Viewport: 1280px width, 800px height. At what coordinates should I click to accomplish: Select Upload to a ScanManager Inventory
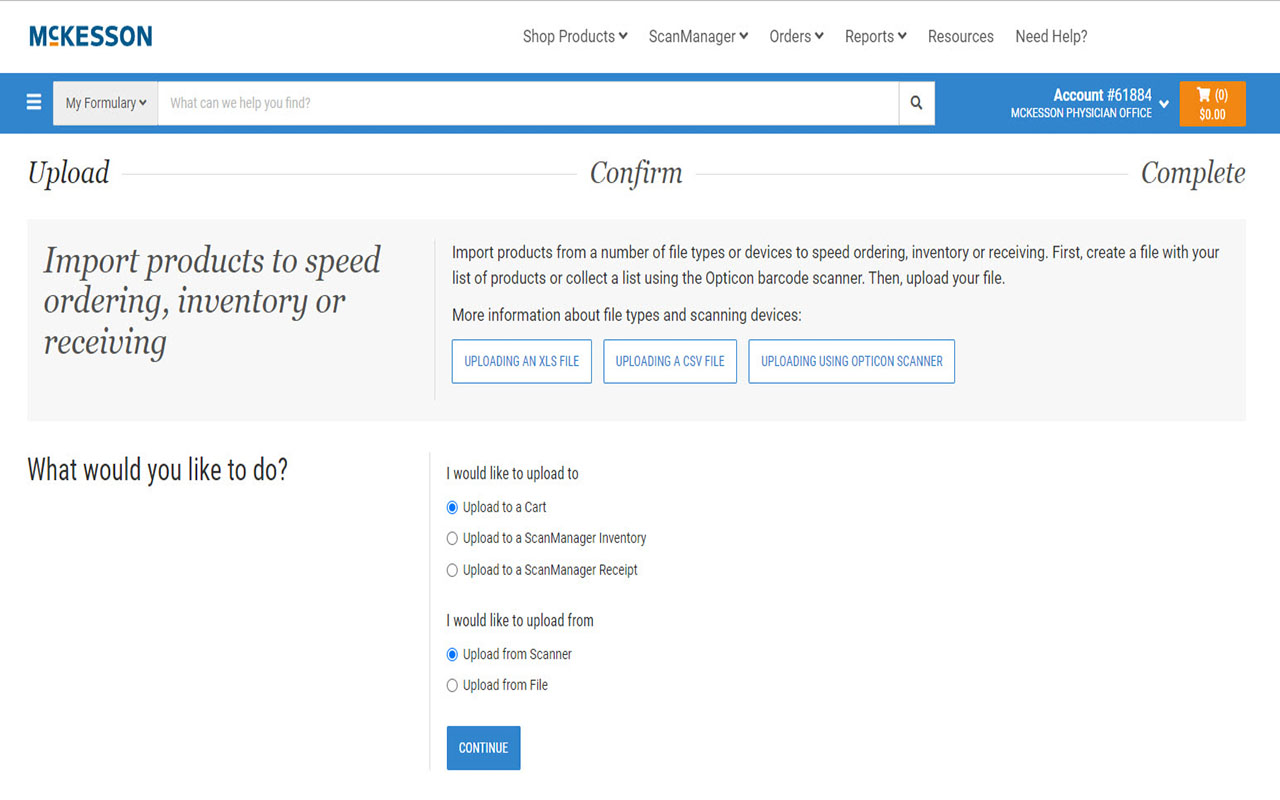[x=452, y=538]
